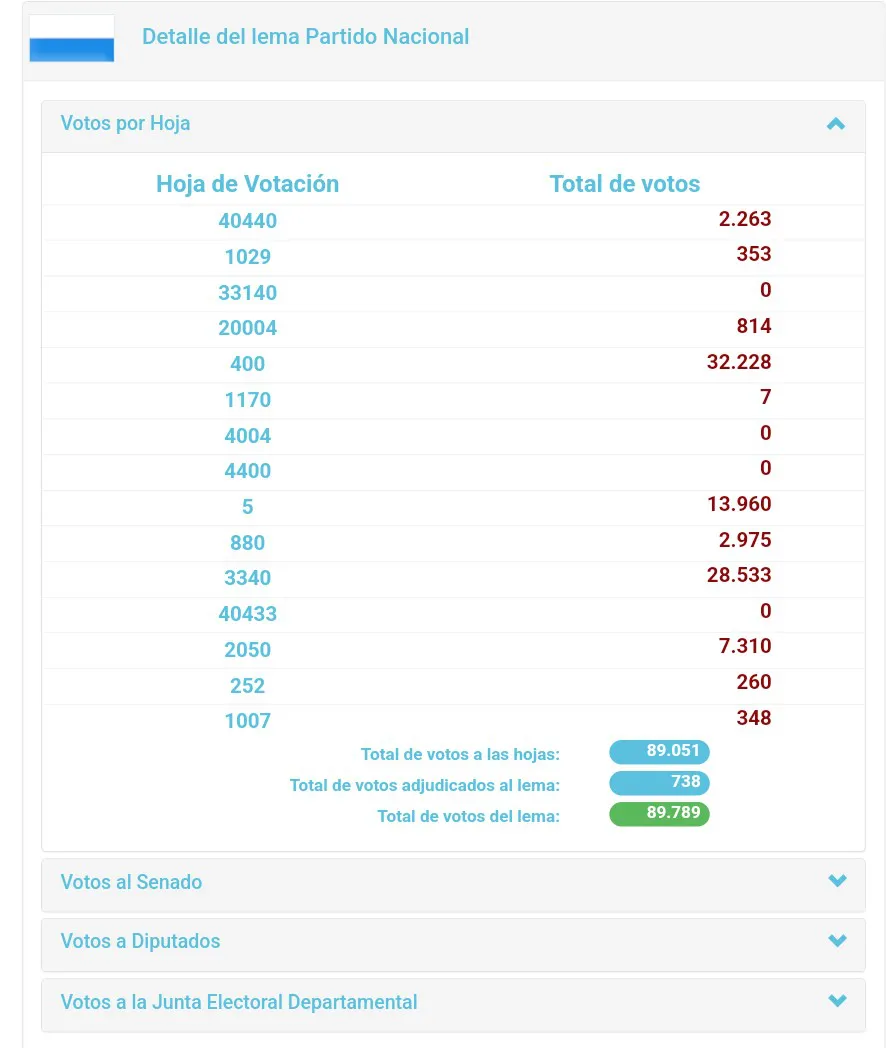
Task: Collapse the Votos por Hoja chevron
Action: pos(836,124)
